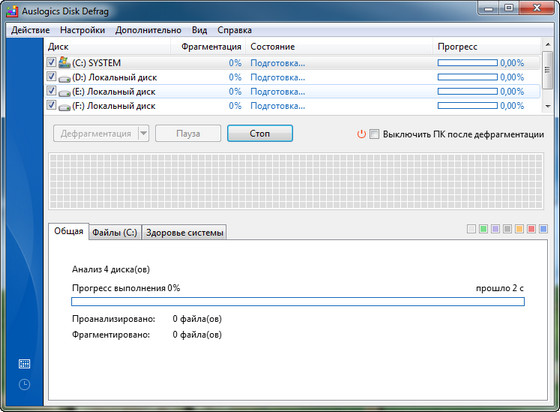Click the (C:) SYSTEM progress bar
This screenshot has width=560, height=412.
468,63
